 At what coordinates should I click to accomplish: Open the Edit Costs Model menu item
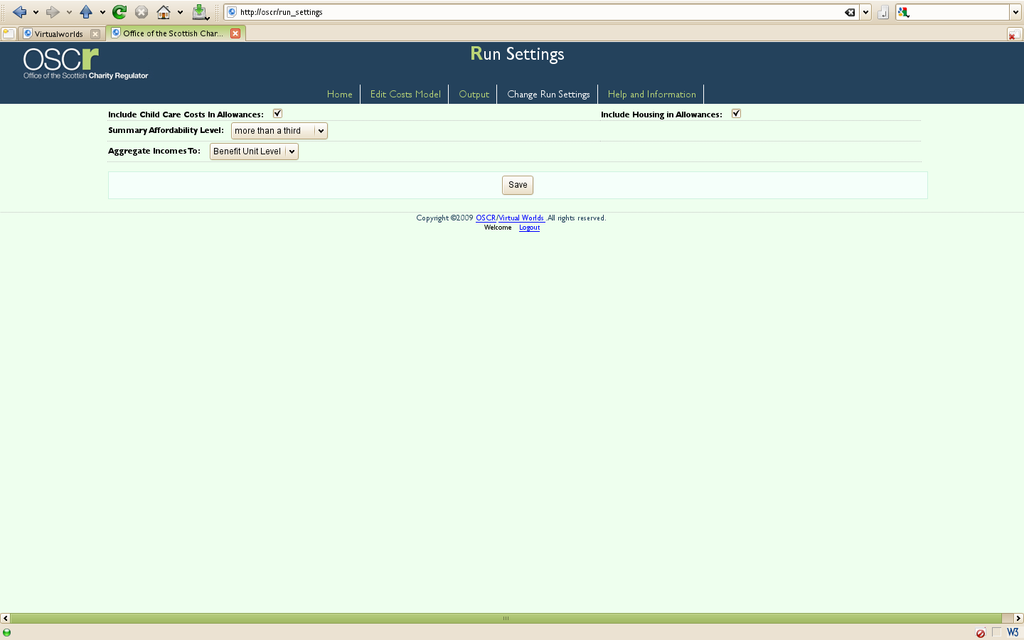[405, 94]
